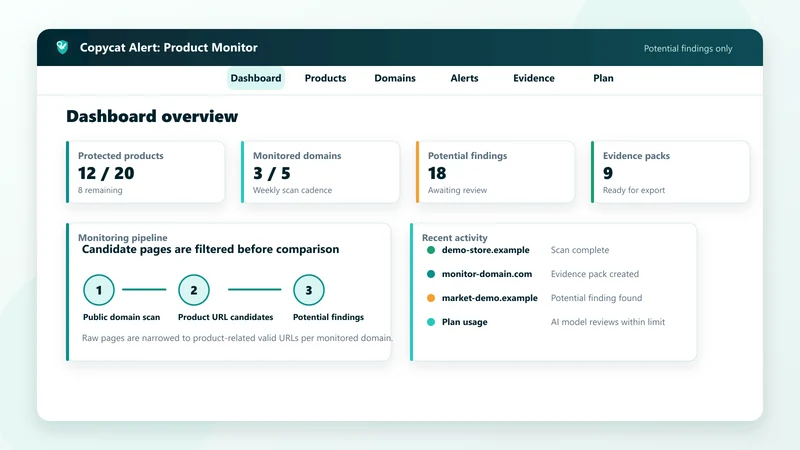The image size is (800, 450).
Task: Click the Potential findings only label
Action: point(688,48)
